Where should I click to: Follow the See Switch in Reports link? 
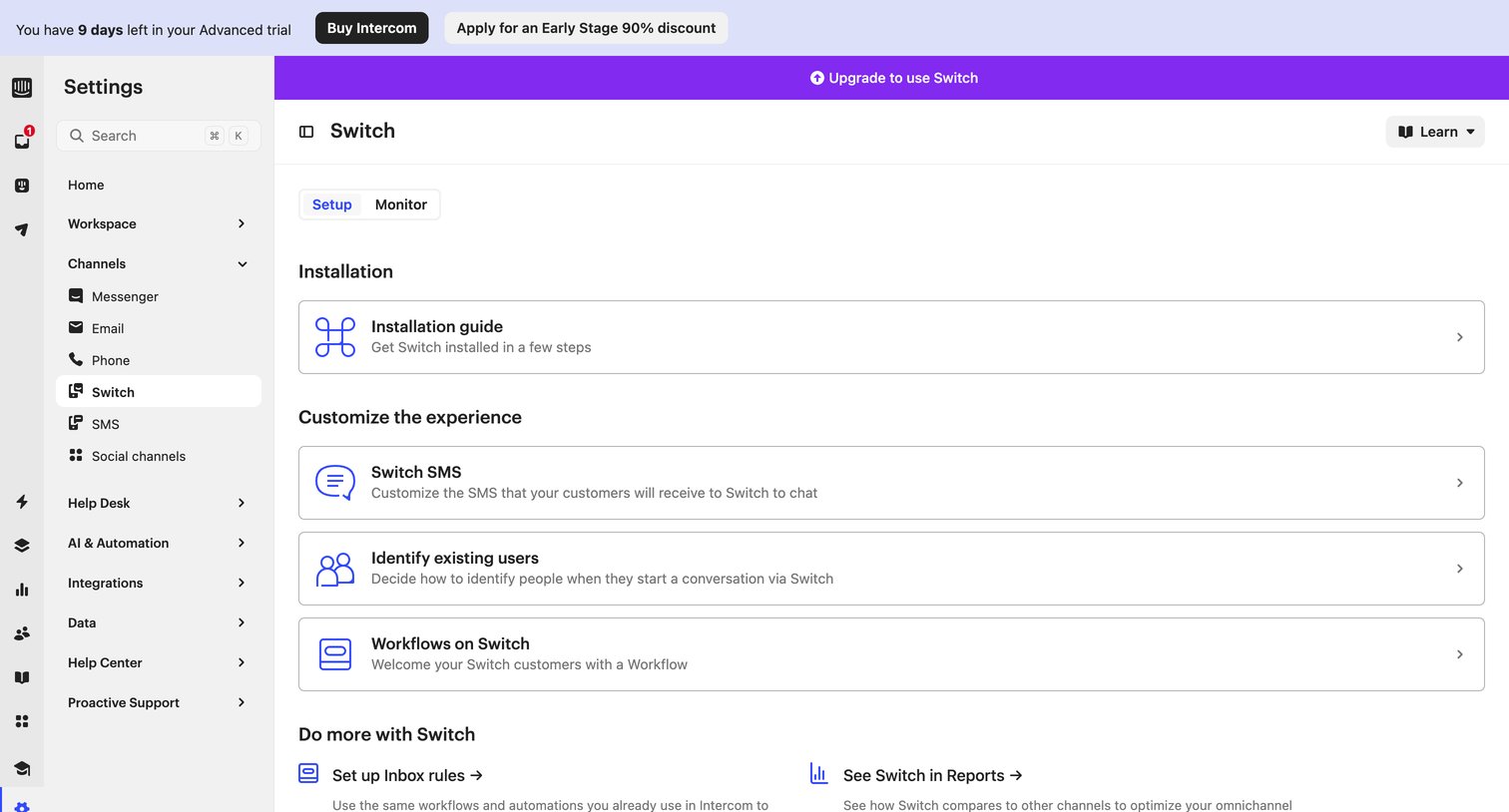[x=933, y=775]
